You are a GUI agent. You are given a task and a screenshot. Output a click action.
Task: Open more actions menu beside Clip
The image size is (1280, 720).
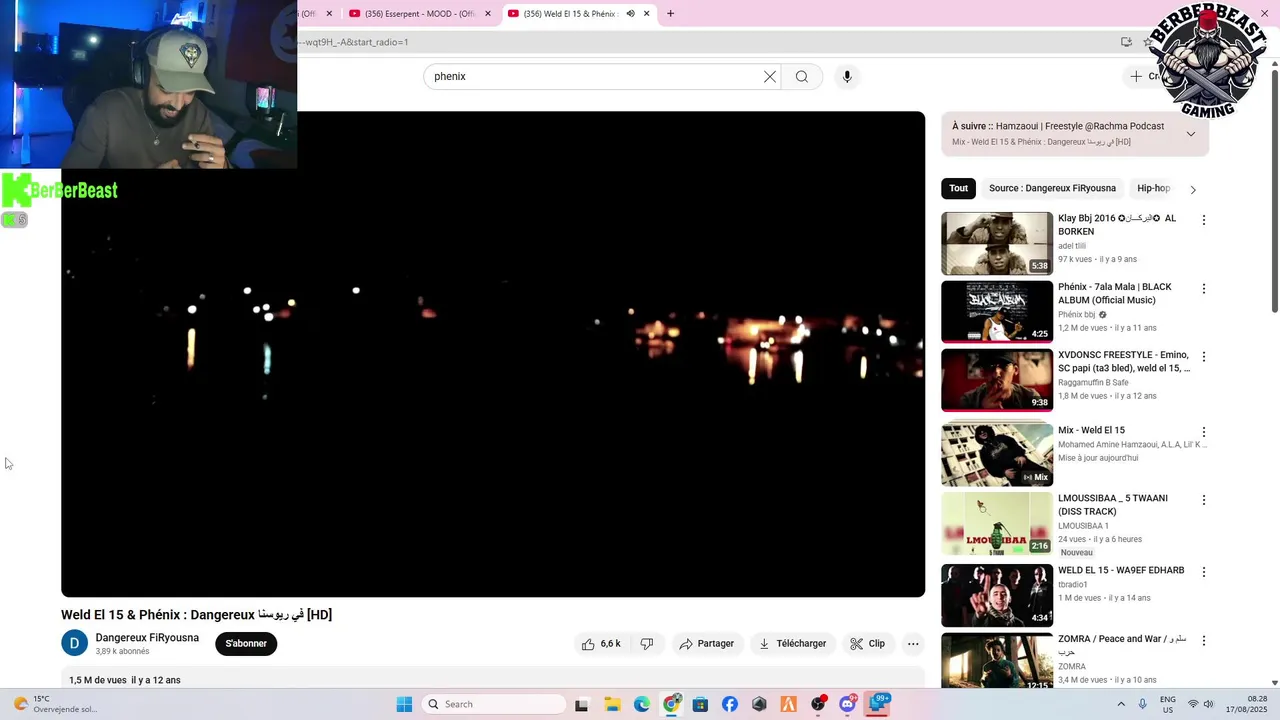(x=913, y=644)
